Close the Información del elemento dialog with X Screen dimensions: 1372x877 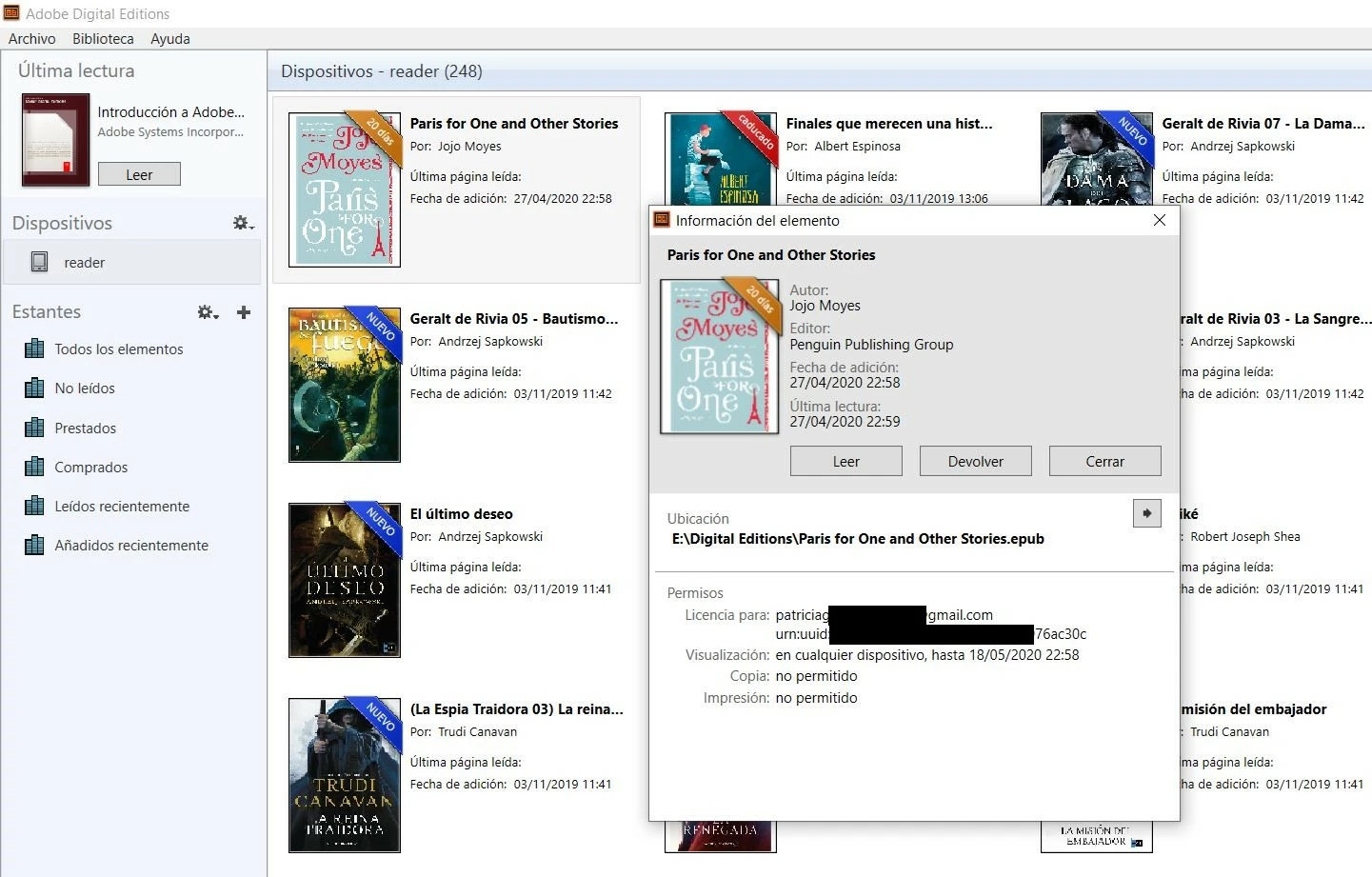(x=1160, y=220)
